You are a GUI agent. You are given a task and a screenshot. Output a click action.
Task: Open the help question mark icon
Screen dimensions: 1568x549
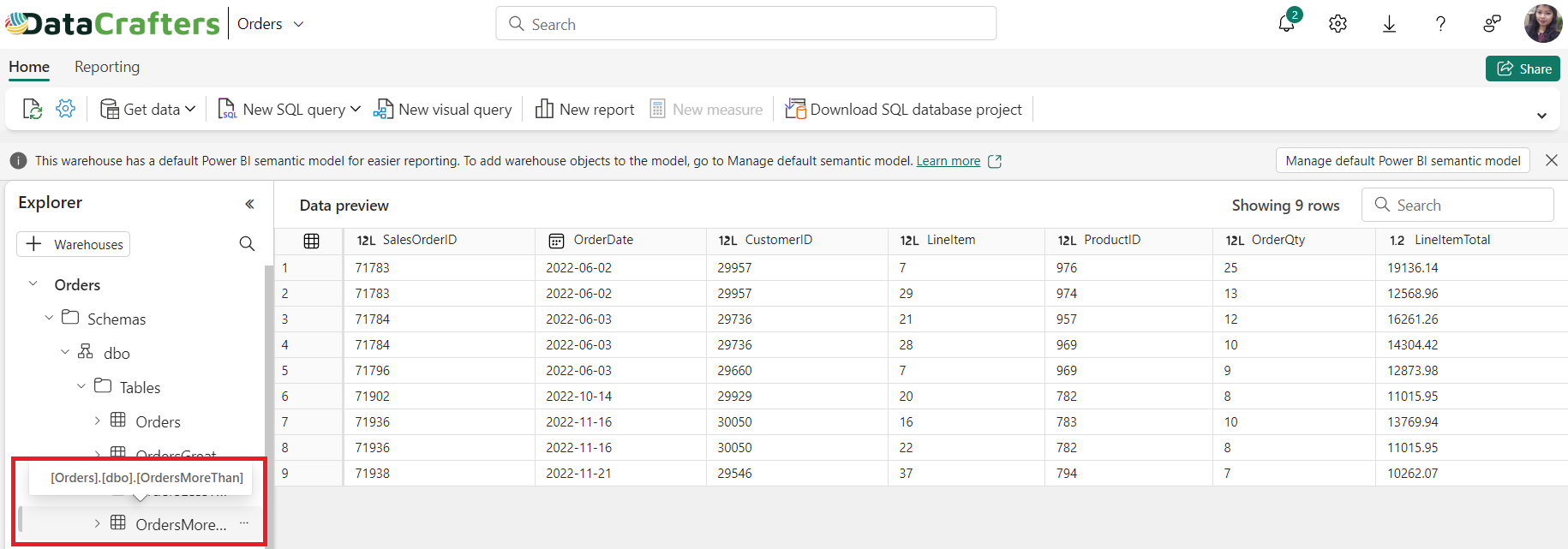pos(1440,24)
